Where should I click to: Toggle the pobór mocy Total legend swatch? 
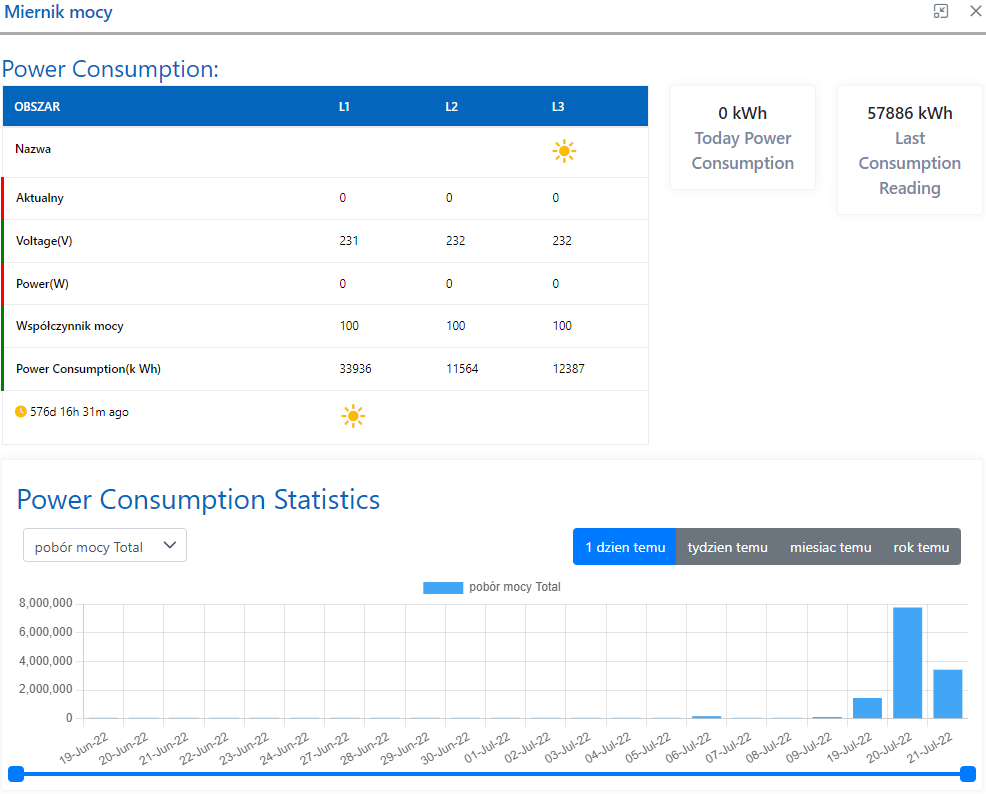443,588
